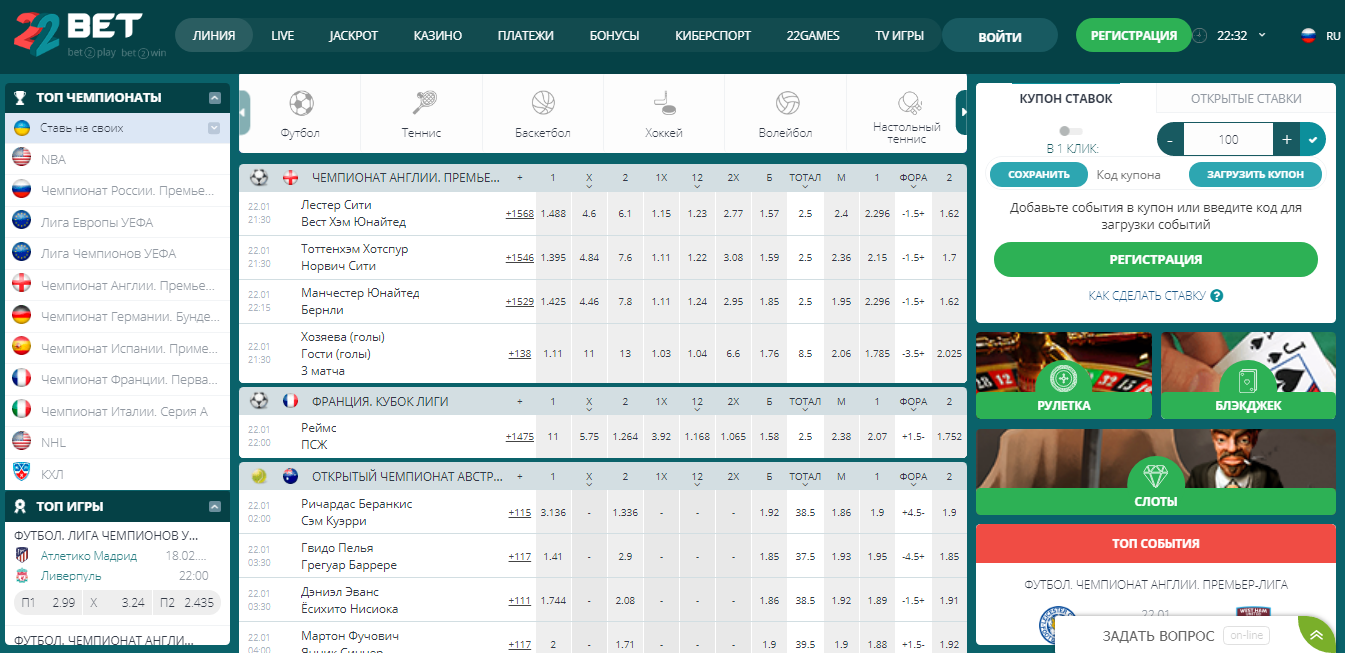Click the Russian flag language icon
Screen dimensions: 1345x653
(x=1308, y=35)
